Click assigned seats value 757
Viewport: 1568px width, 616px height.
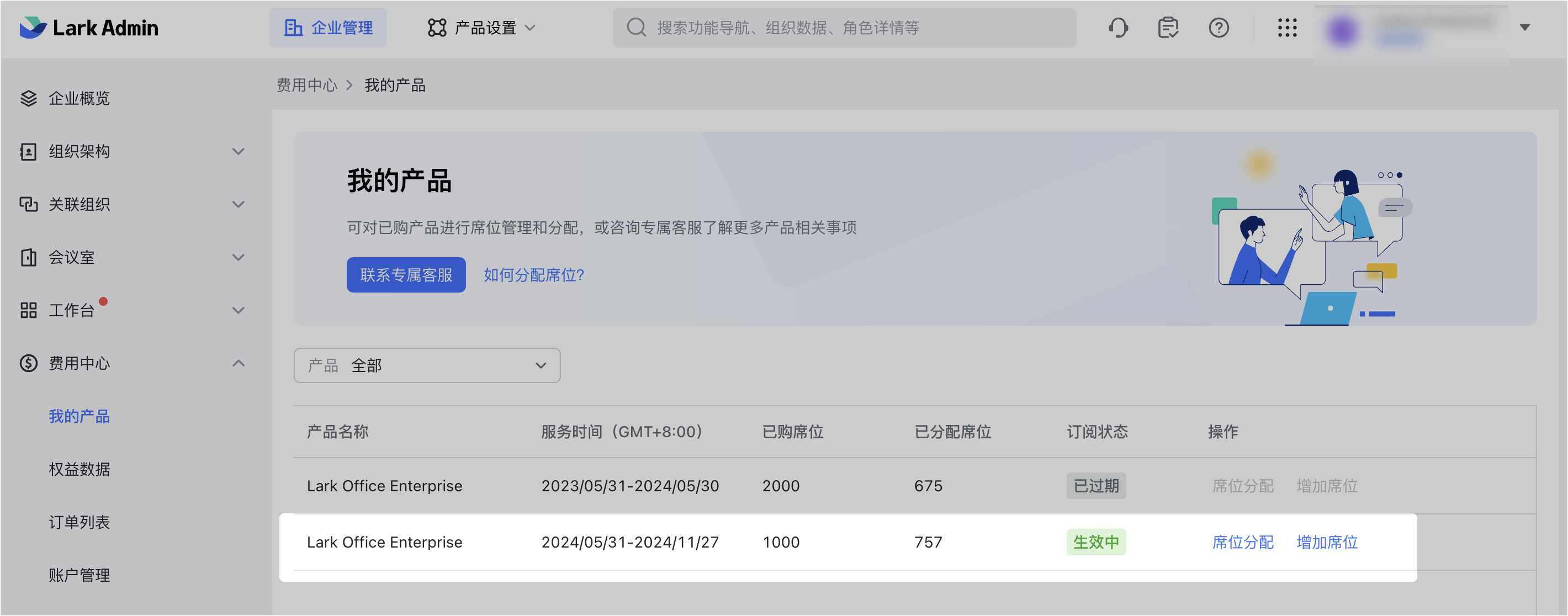coord(928,541)
